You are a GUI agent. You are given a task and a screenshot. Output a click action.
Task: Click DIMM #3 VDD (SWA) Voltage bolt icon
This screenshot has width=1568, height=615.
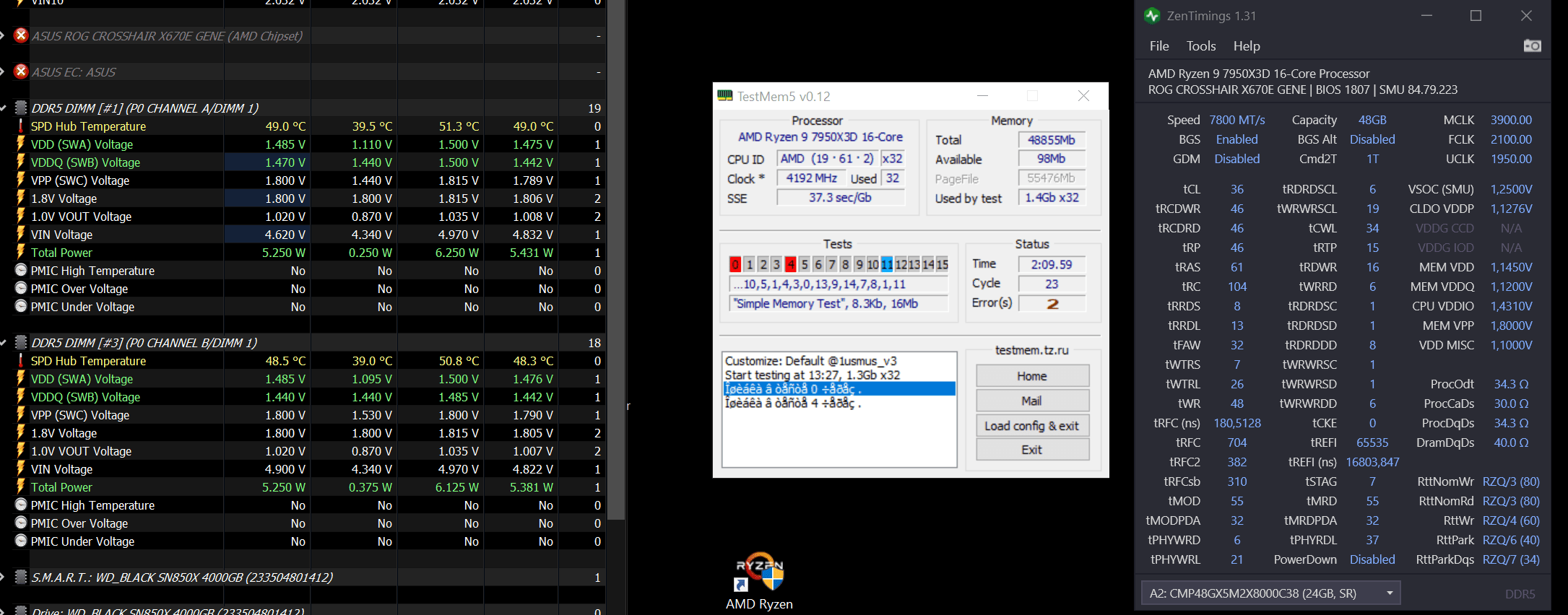click(x=21, y=378)
